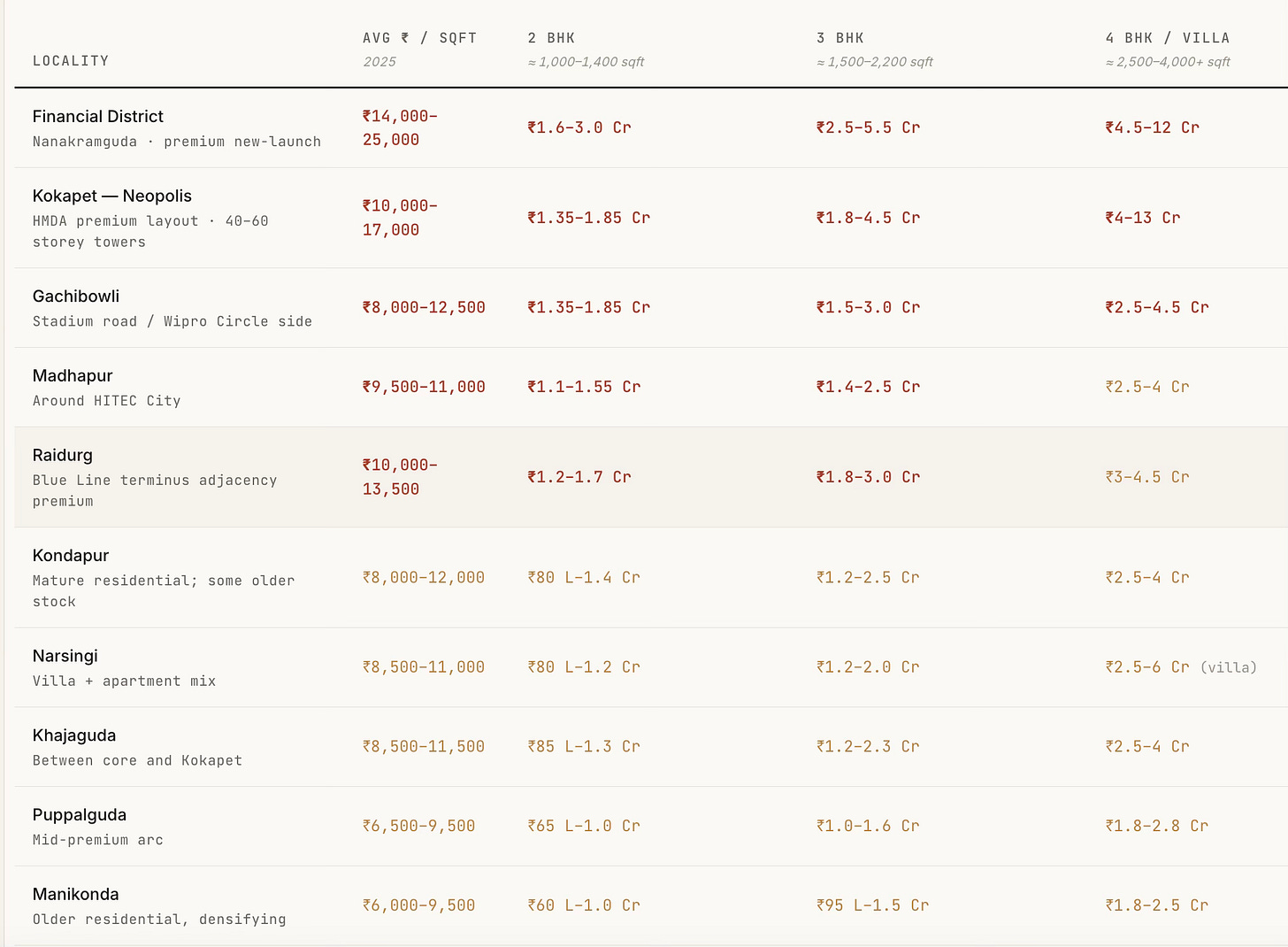Click the HMDA premium layout description
The image size is (1288, 947).
pyautogui.click(x=150, y=232)
